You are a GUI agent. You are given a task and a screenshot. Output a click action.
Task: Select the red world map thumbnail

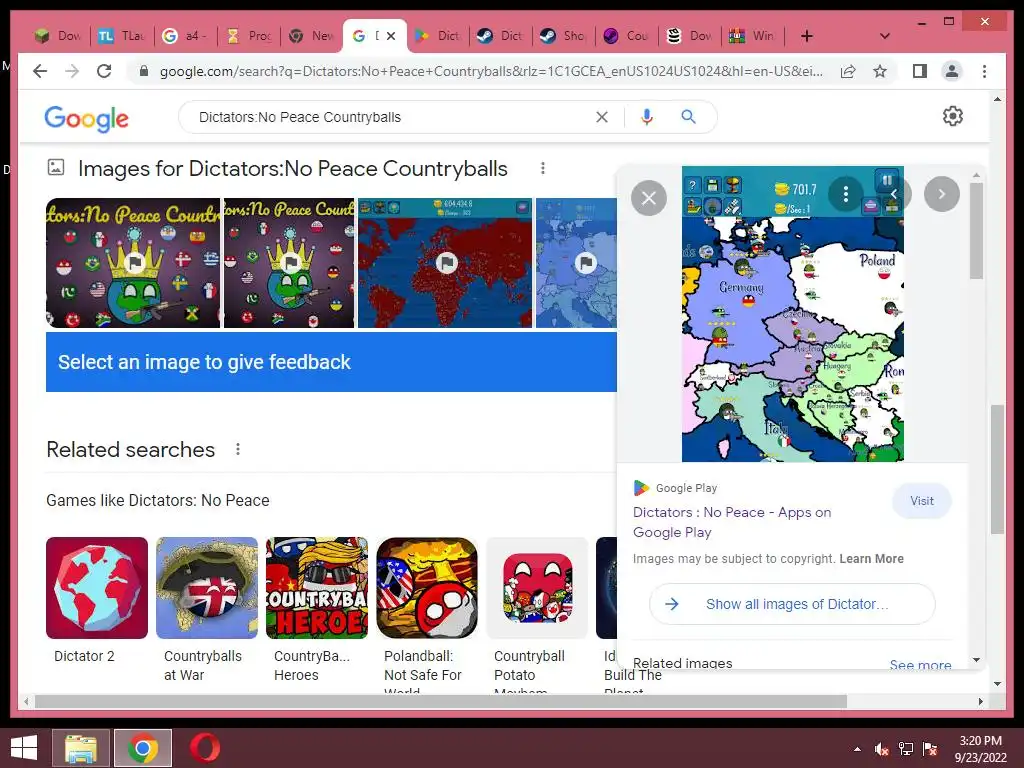[445, 263]
